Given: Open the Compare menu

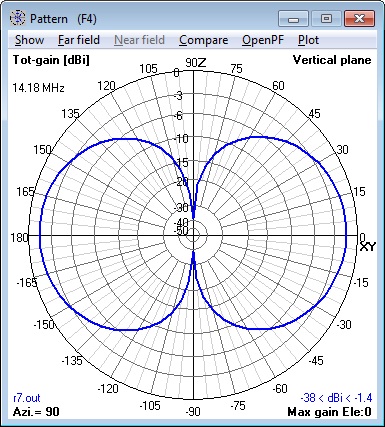Looking at the screenshot, I should click(203, 40).
